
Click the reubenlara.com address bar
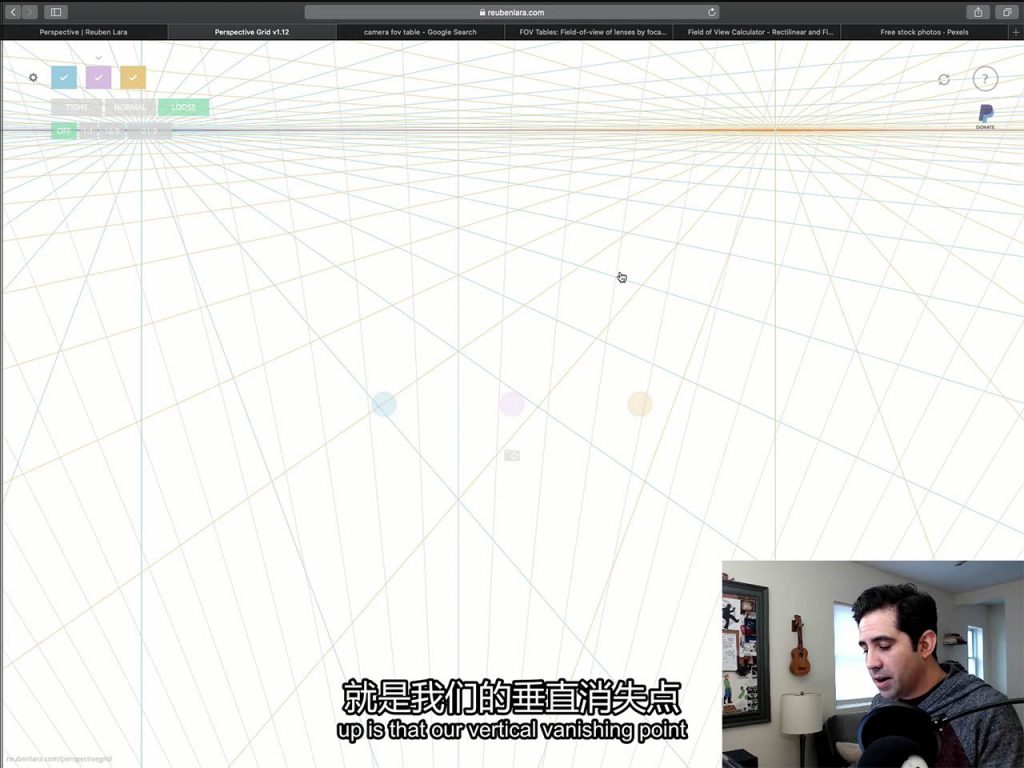tap(512, 12)
